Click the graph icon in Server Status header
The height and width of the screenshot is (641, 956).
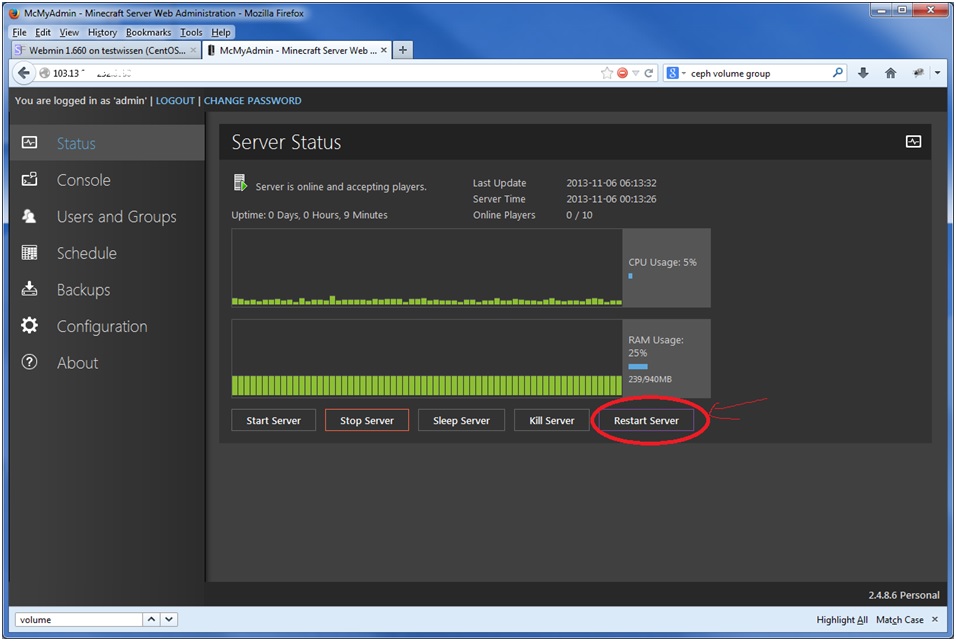913,142
